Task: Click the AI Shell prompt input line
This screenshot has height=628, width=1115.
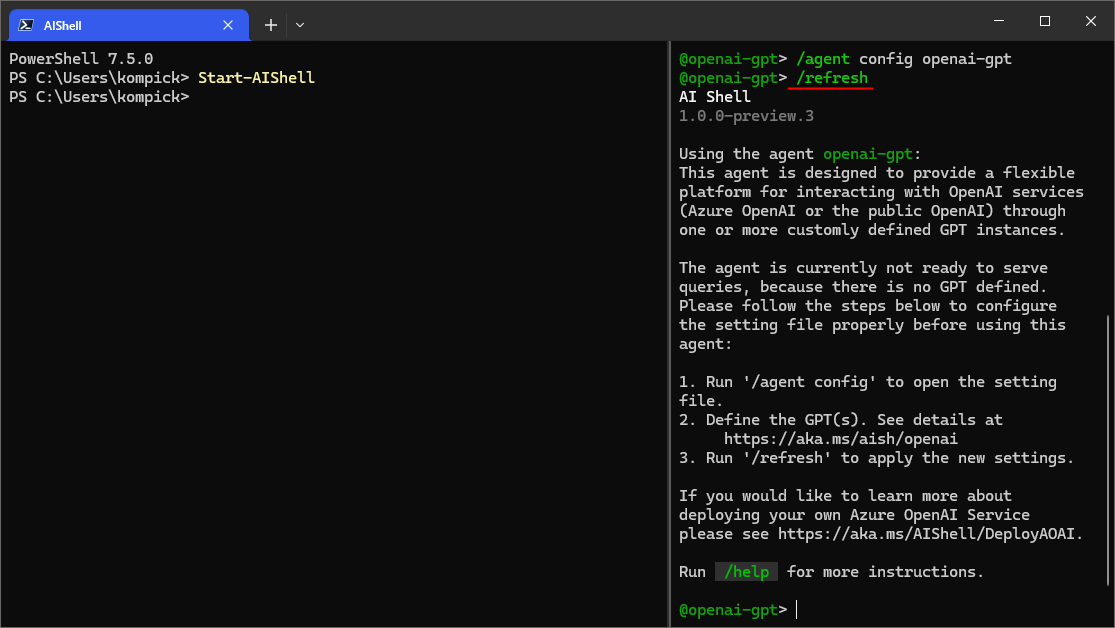Action: coord(889,610)
